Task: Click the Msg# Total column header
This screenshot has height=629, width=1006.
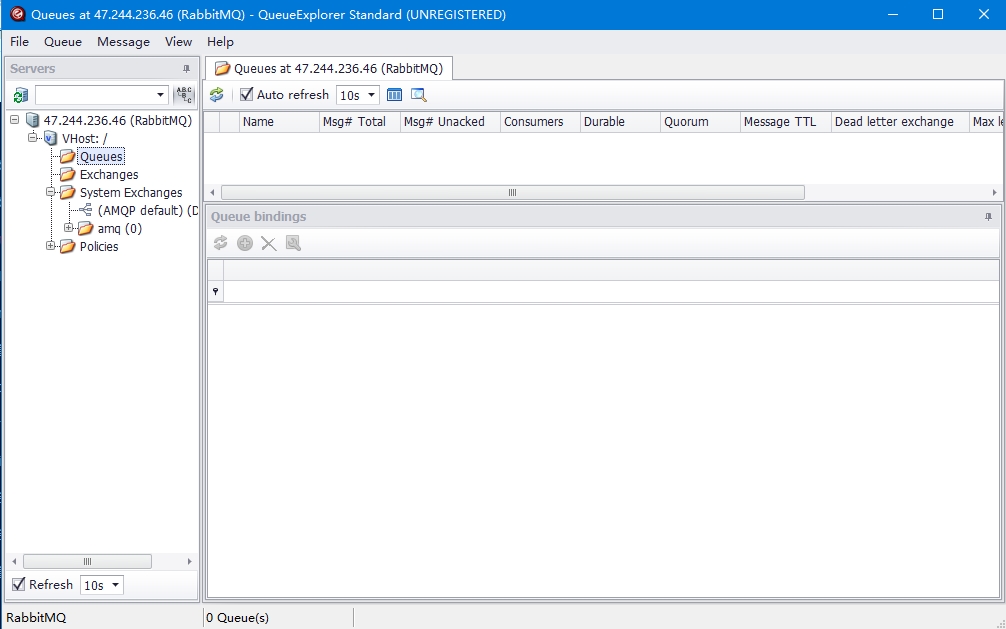Action: [x=358, y=122]
